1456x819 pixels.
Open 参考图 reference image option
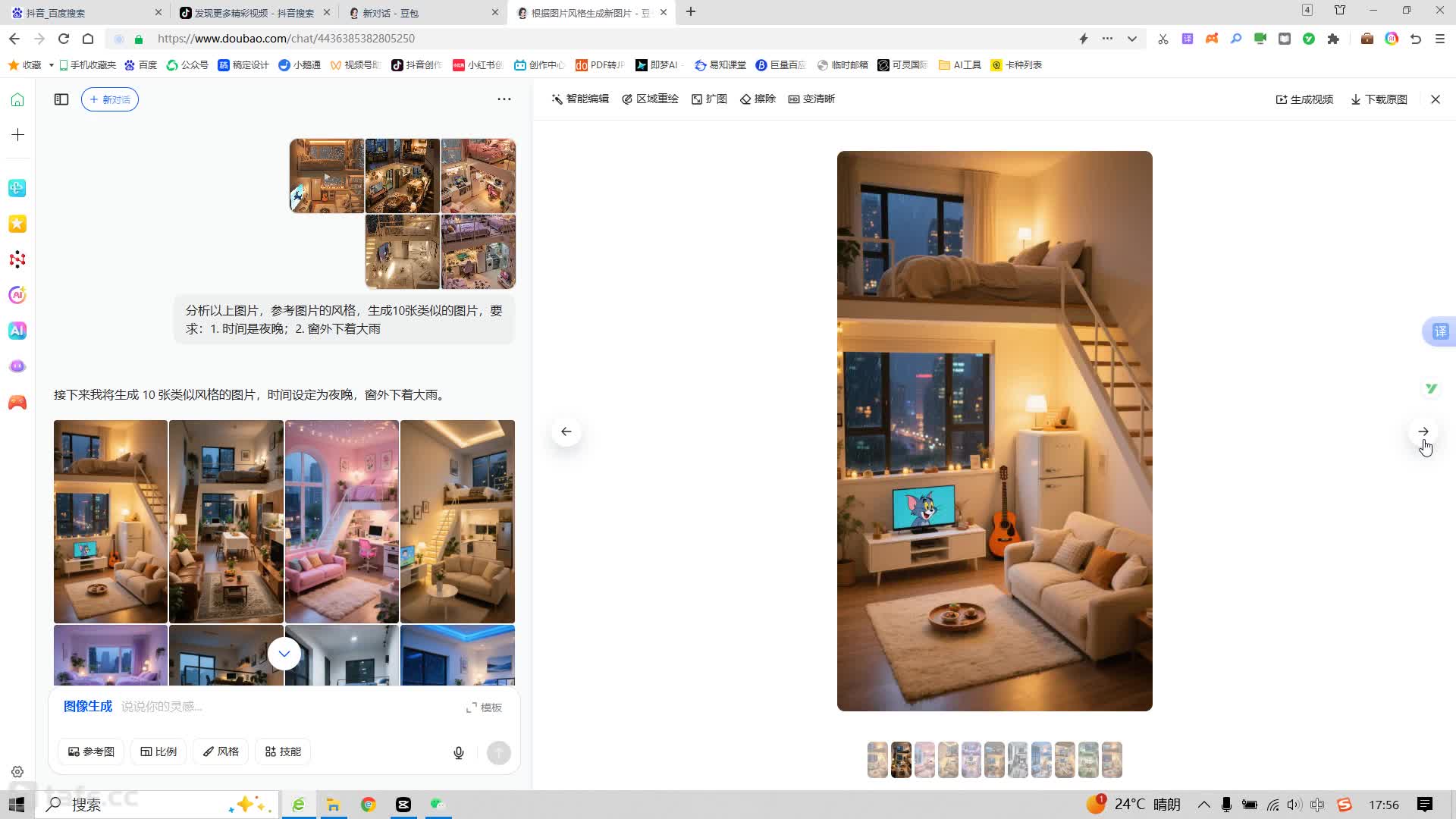point(90,752)
